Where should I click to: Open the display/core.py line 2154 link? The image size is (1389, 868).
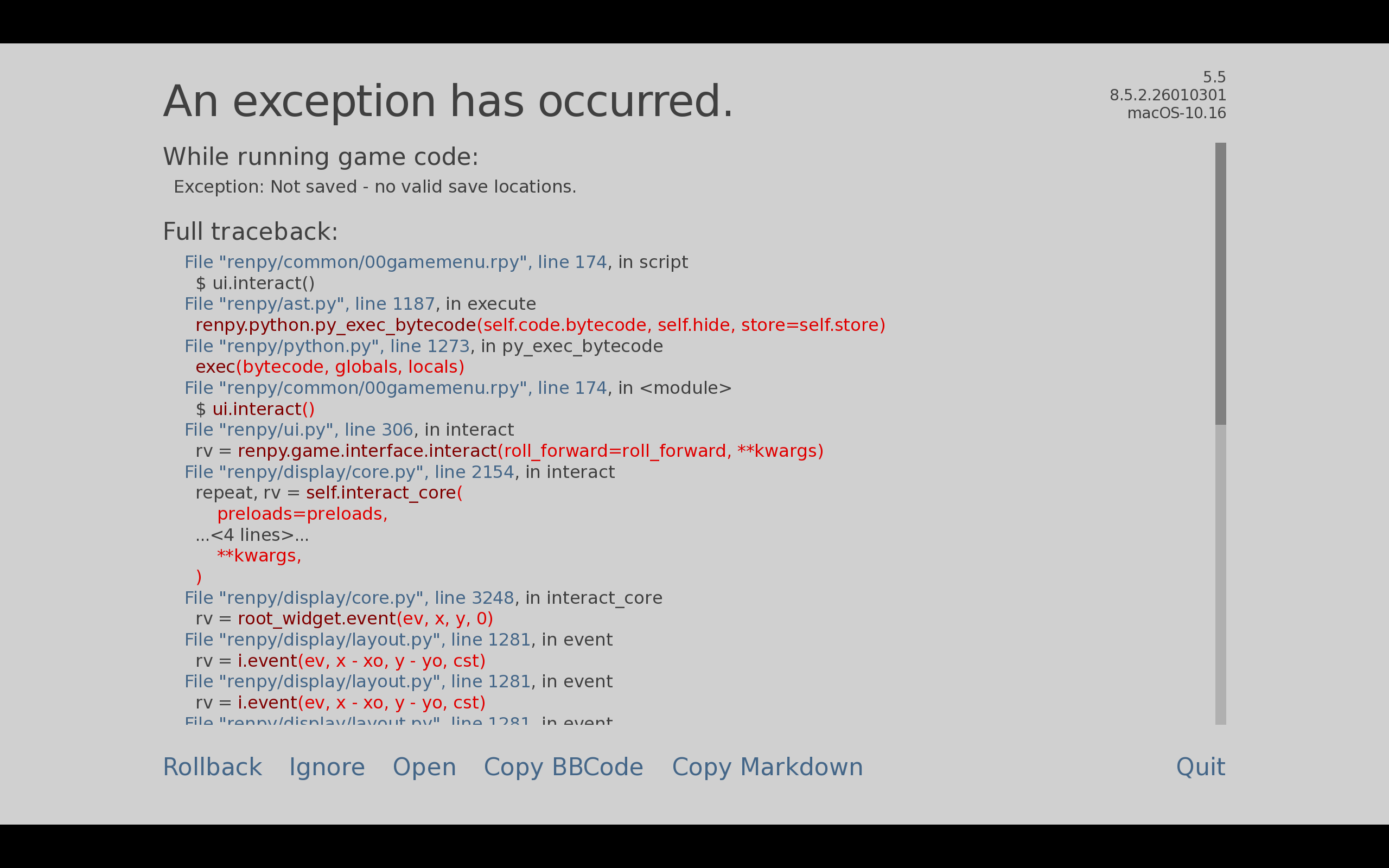349,473
